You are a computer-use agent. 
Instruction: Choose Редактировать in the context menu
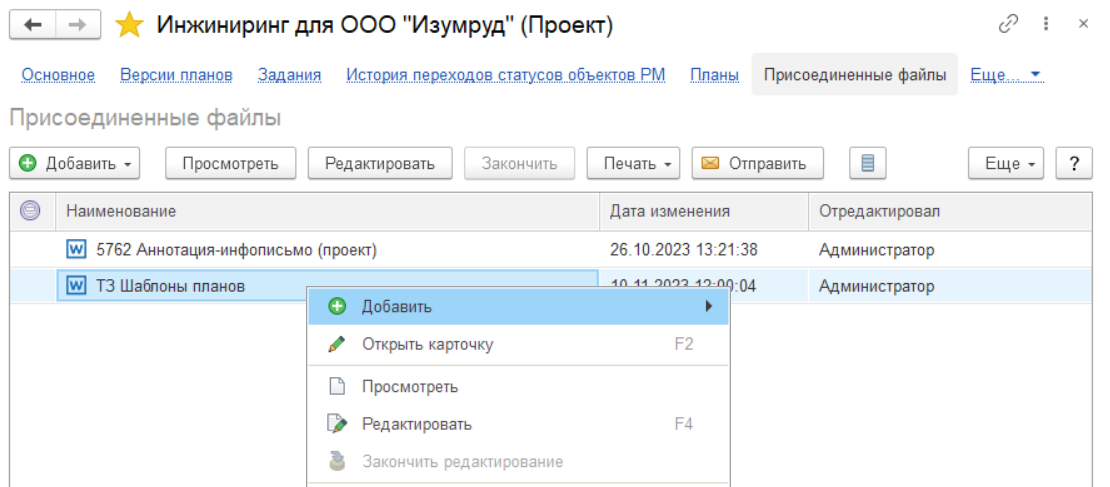point(416,424)
